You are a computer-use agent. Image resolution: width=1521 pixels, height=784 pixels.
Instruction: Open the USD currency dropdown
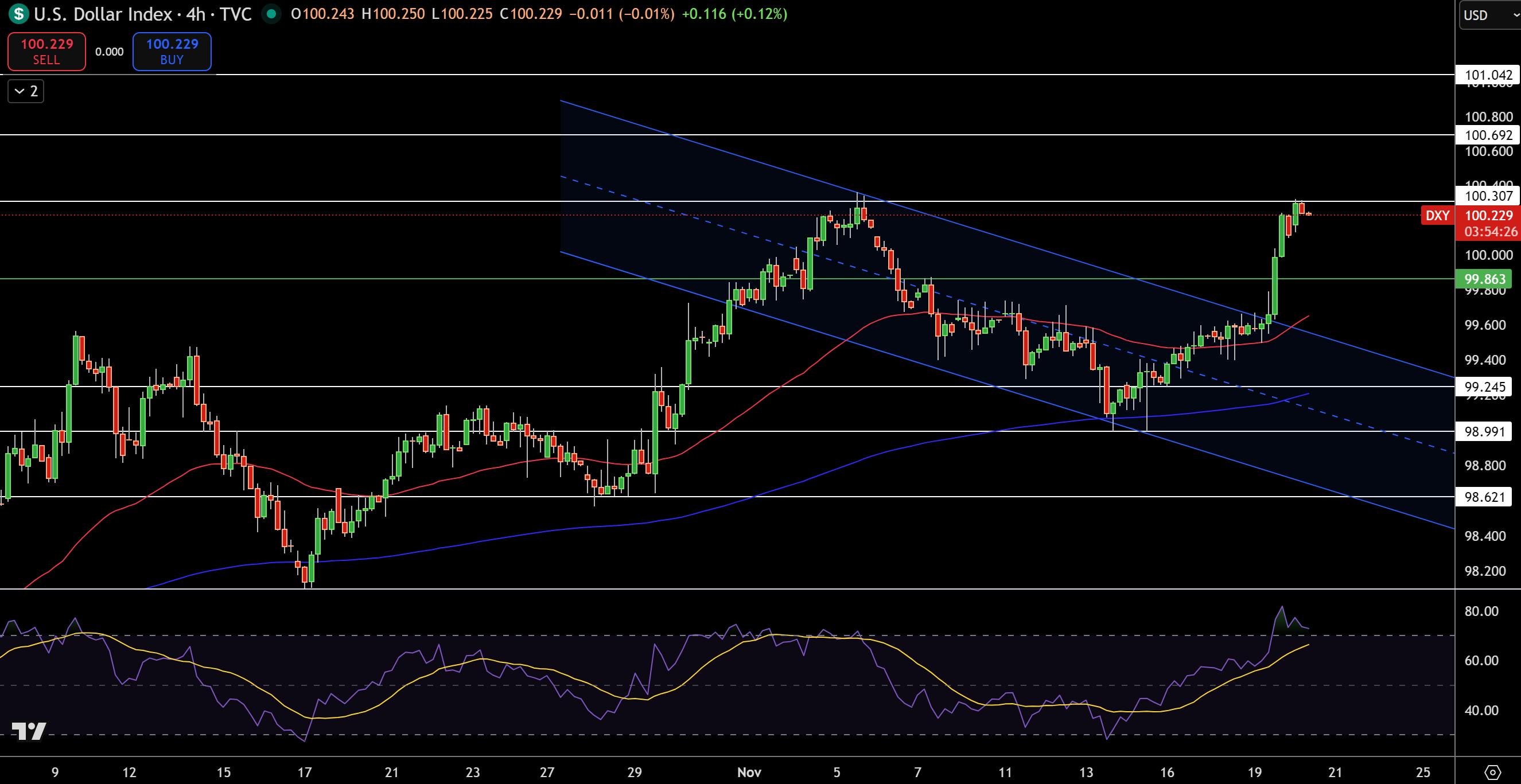[x=1488, y=15]
